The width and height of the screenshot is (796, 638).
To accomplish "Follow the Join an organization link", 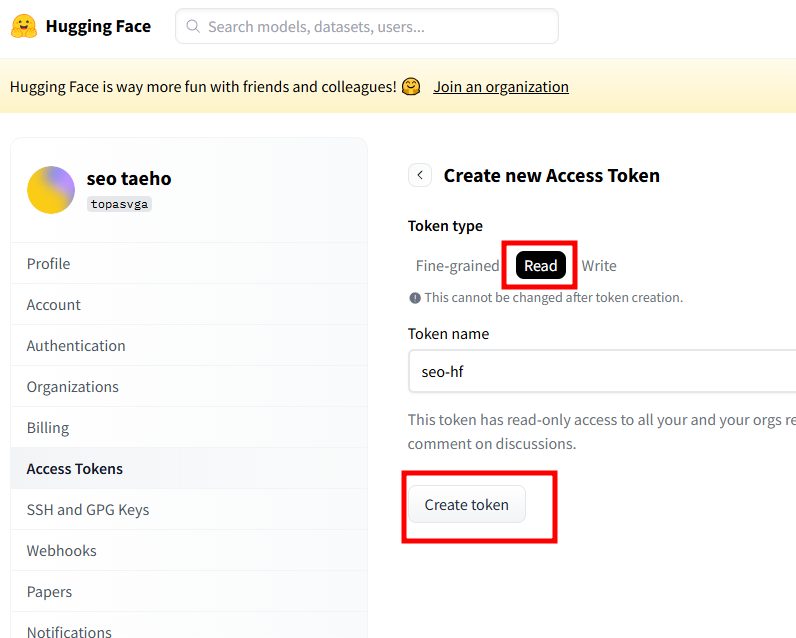I will tap(501, 87).
